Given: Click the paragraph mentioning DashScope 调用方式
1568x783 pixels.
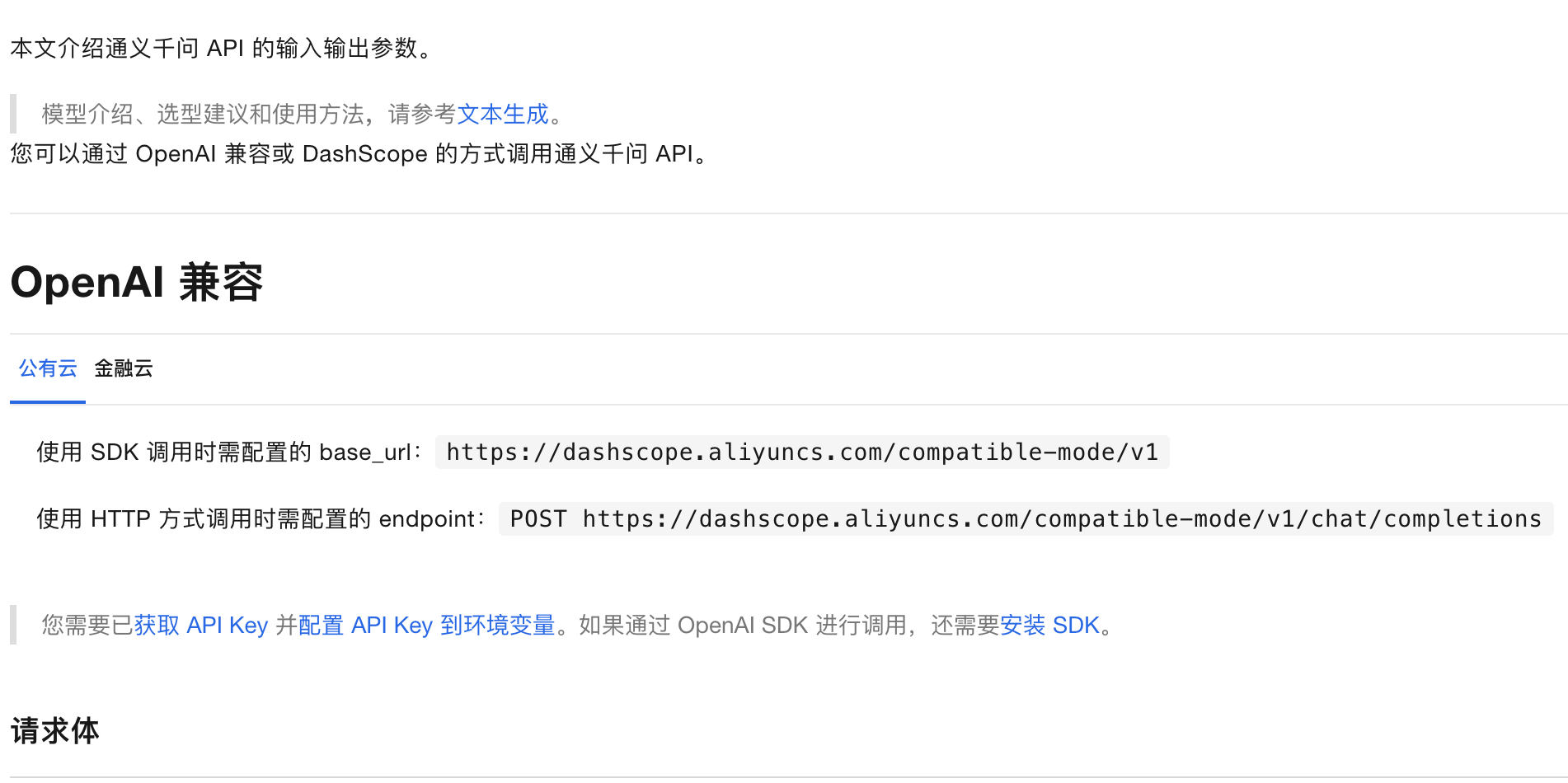Looking at the screenshot, I should (x=357, y=154).
